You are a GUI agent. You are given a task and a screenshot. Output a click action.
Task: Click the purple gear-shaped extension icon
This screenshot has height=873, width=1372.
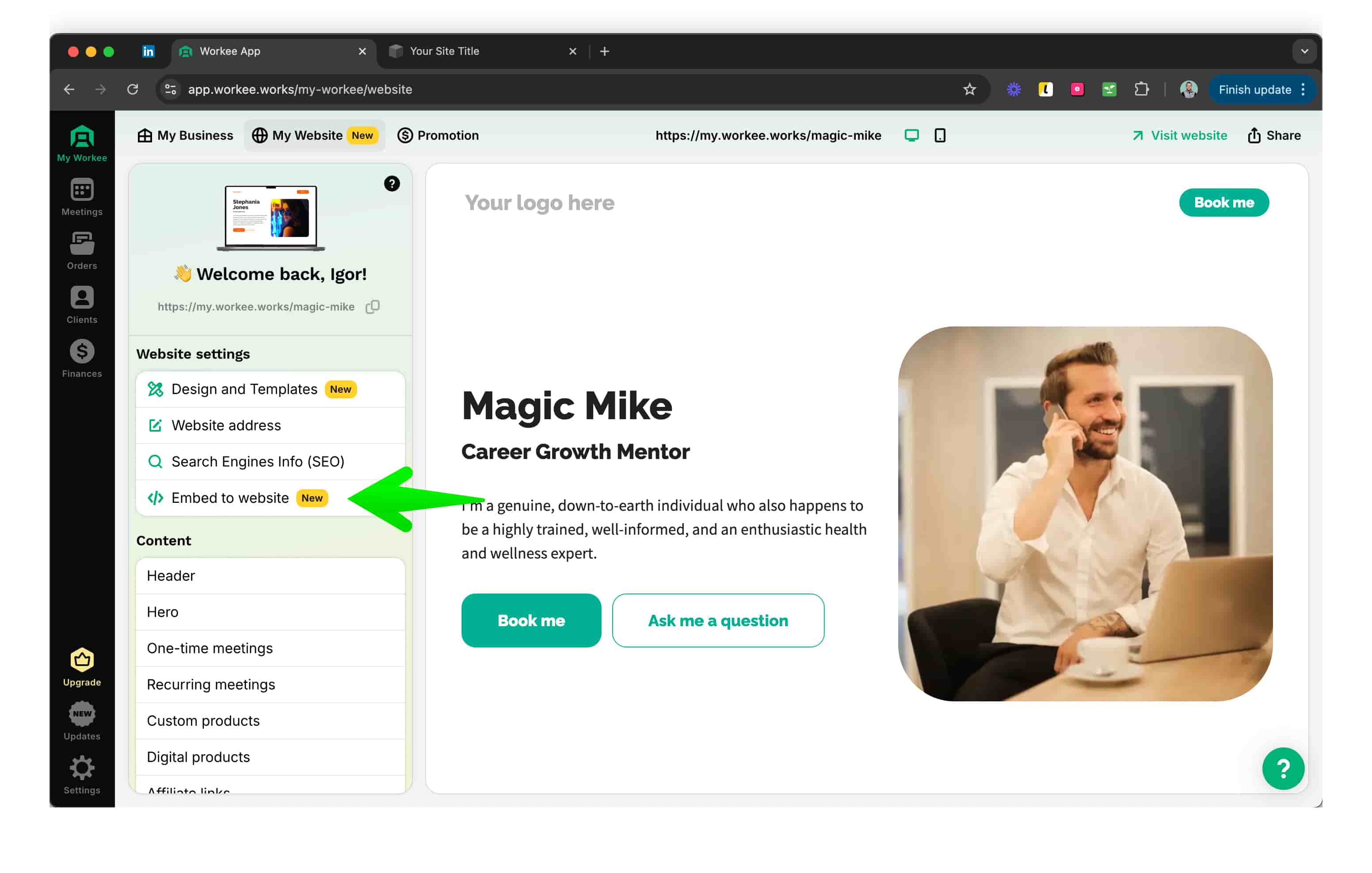point(1014,89)
